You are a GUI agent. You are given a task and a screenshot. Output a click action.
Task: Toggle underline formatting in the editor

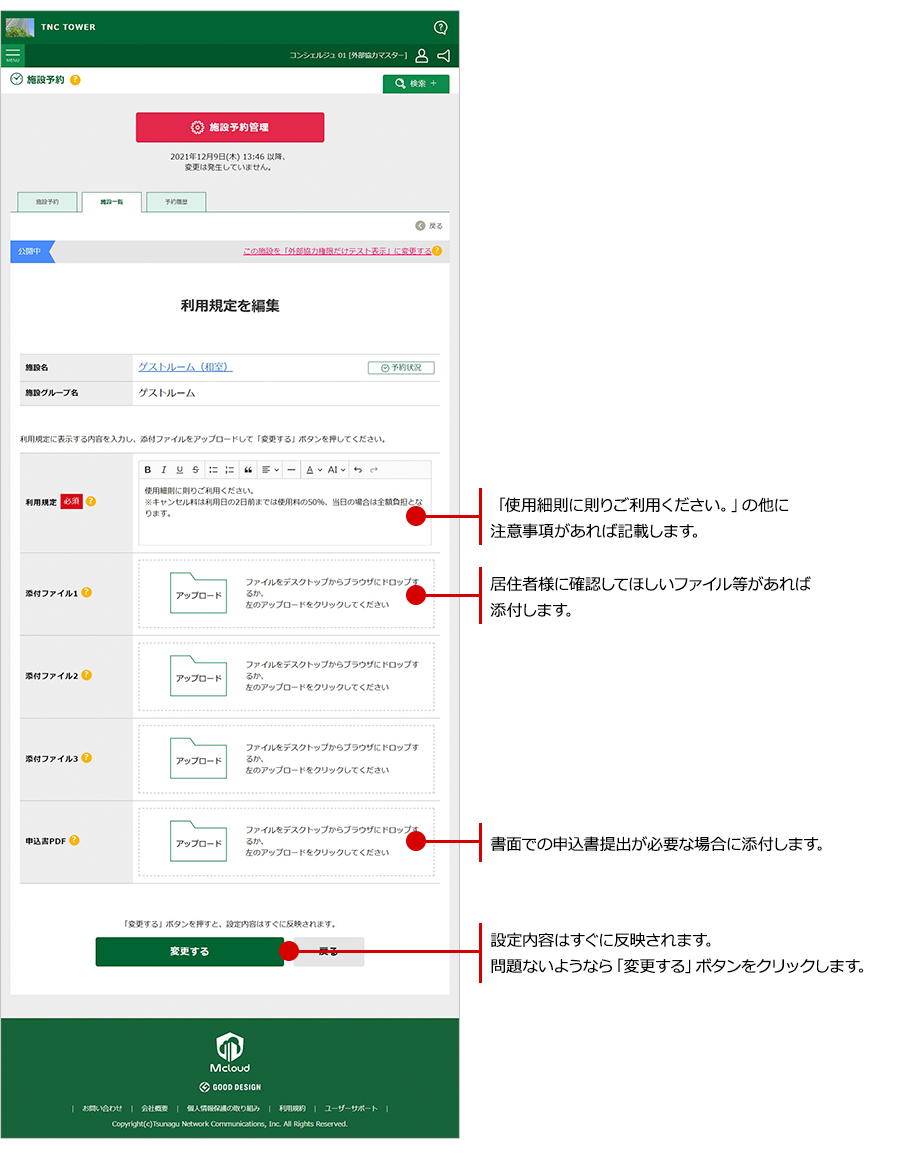pyautogui.click(x=180, y=469)
